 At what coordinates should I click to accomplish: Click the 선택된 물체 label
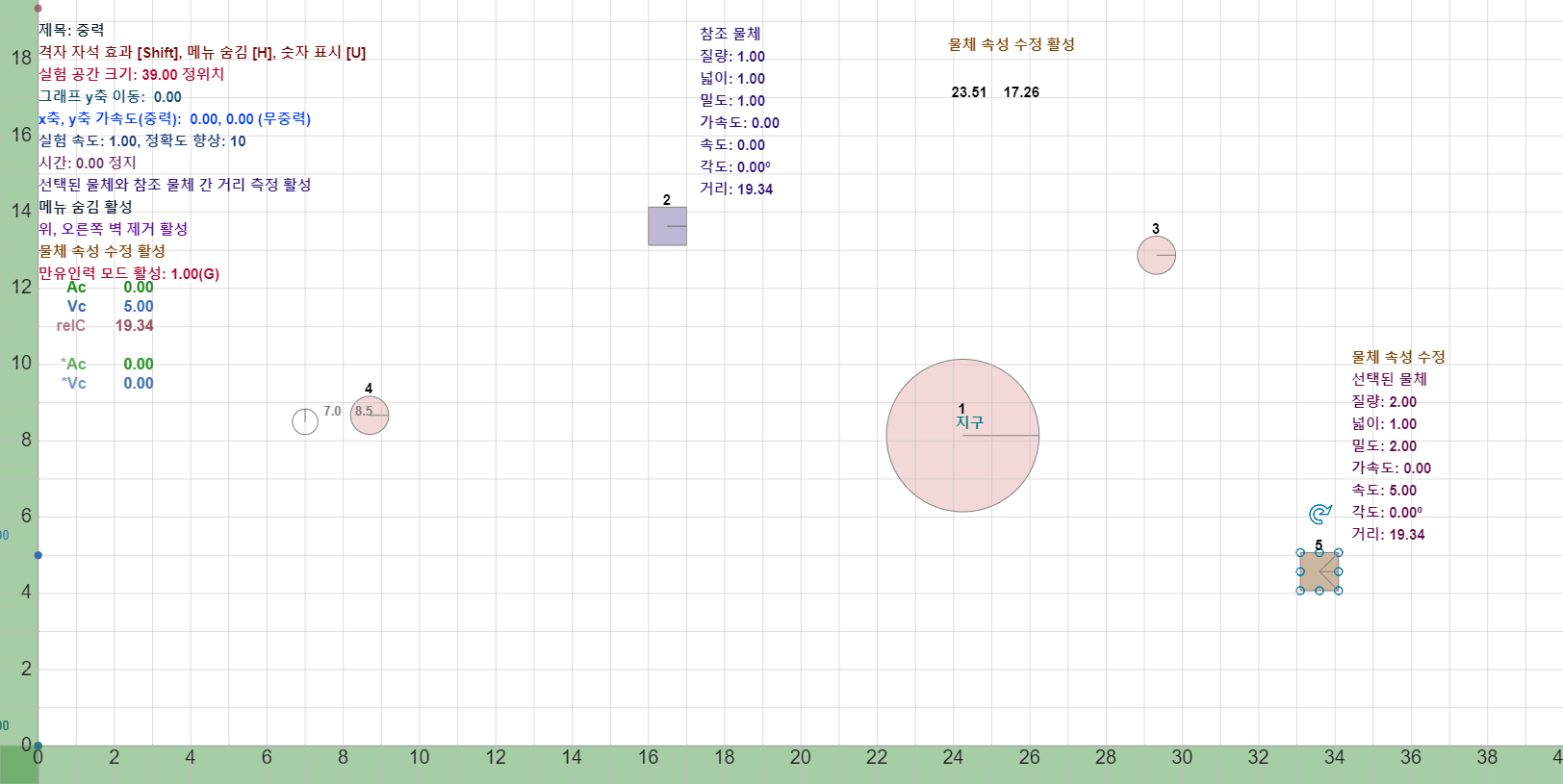click(x=1389, y=379)
